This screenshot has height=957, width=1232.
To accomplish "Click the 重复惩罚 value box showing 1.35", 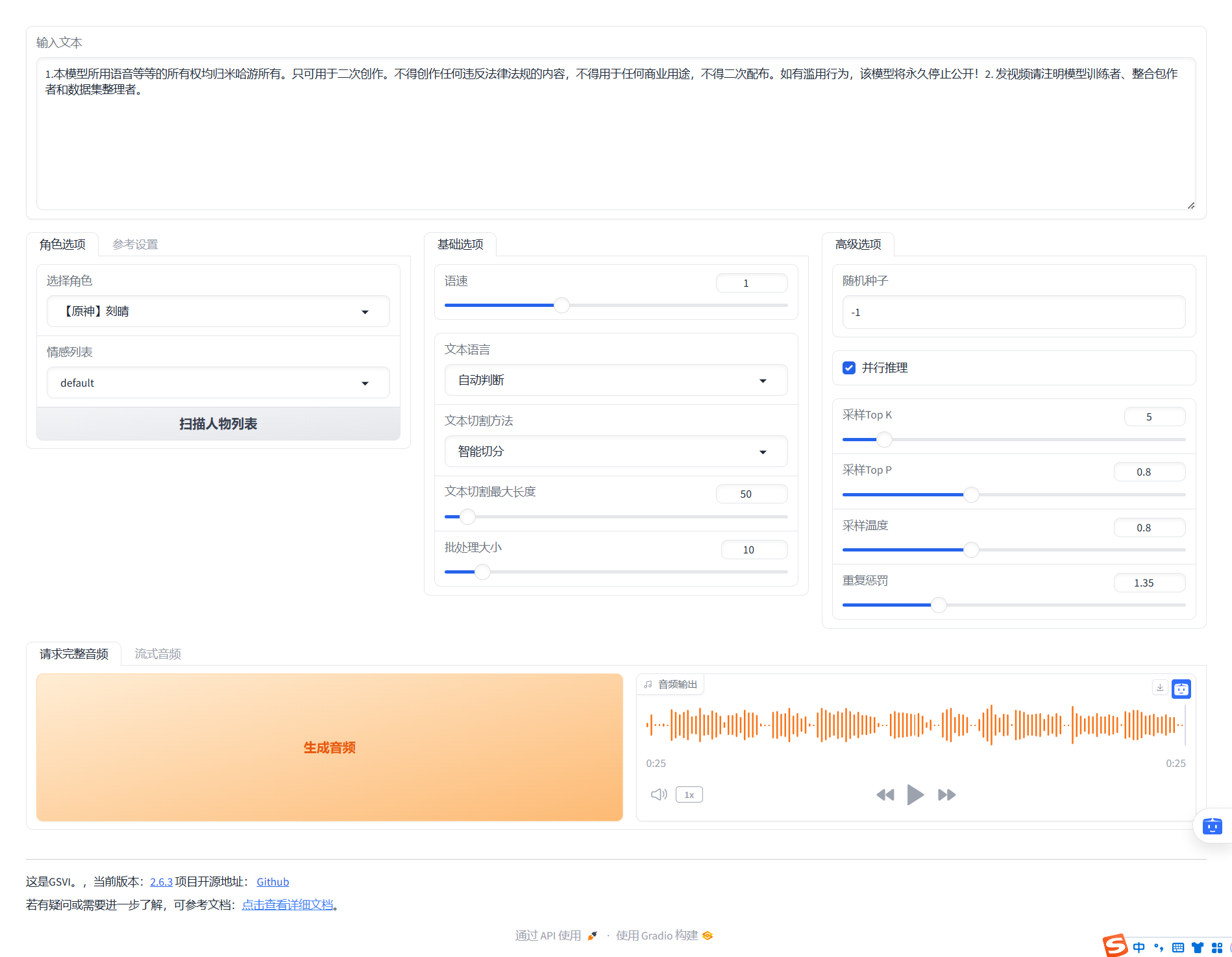I will pos(1150,583).
